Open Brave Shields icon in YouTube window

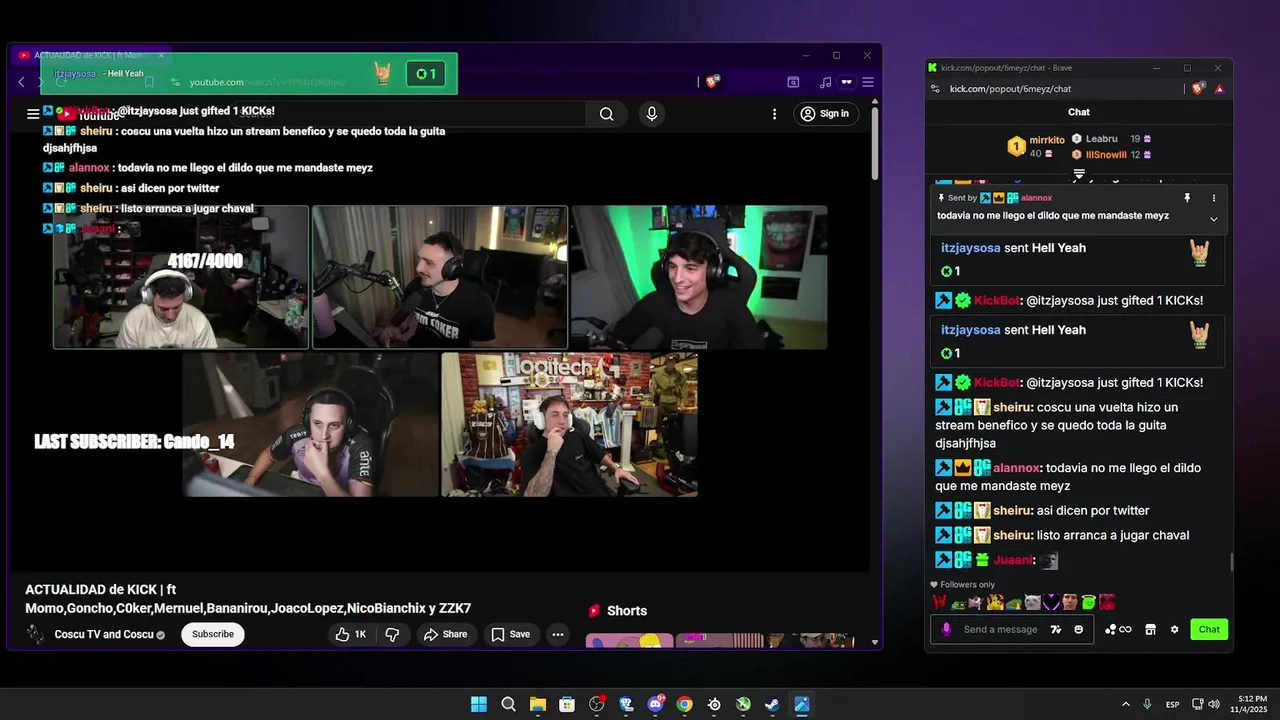click(x=712, y=82)
